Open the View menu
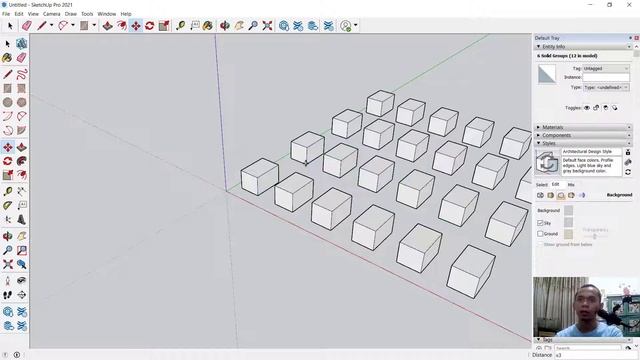This screenshot has height=360, width=640. click(33, 14)
